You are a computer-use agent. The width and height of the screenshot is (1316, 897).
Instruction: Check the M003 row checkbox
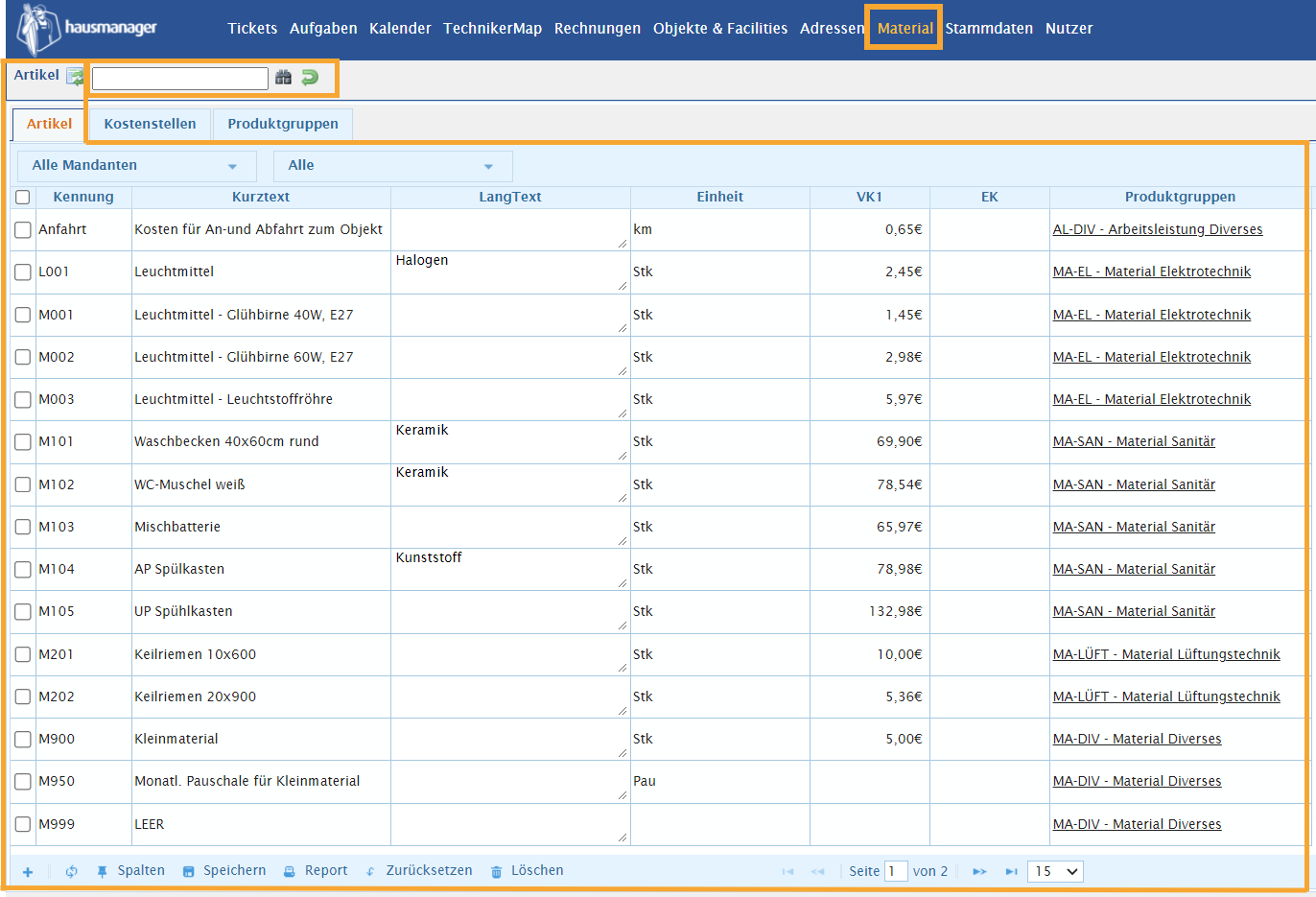[x=23, y=400]
